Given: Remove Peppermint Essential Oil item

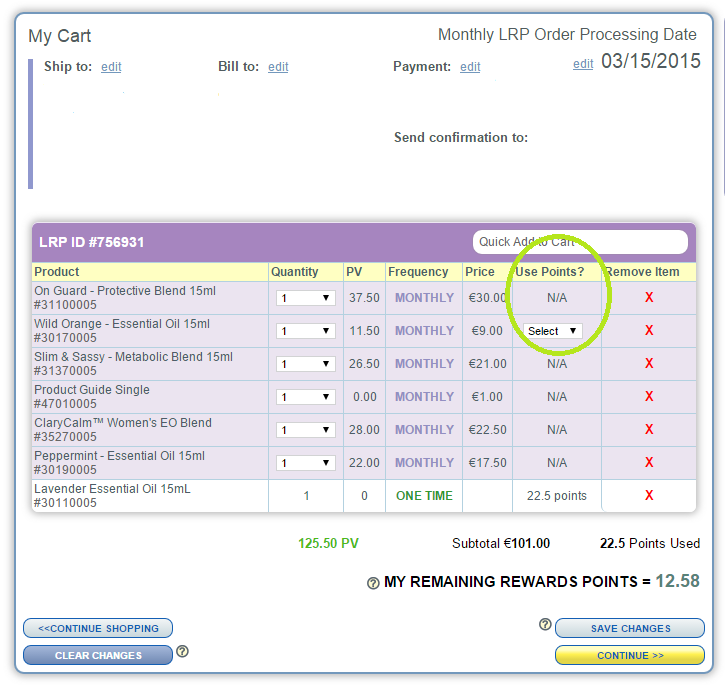Looking at the screenshot, I should click(x=649, y=462).
